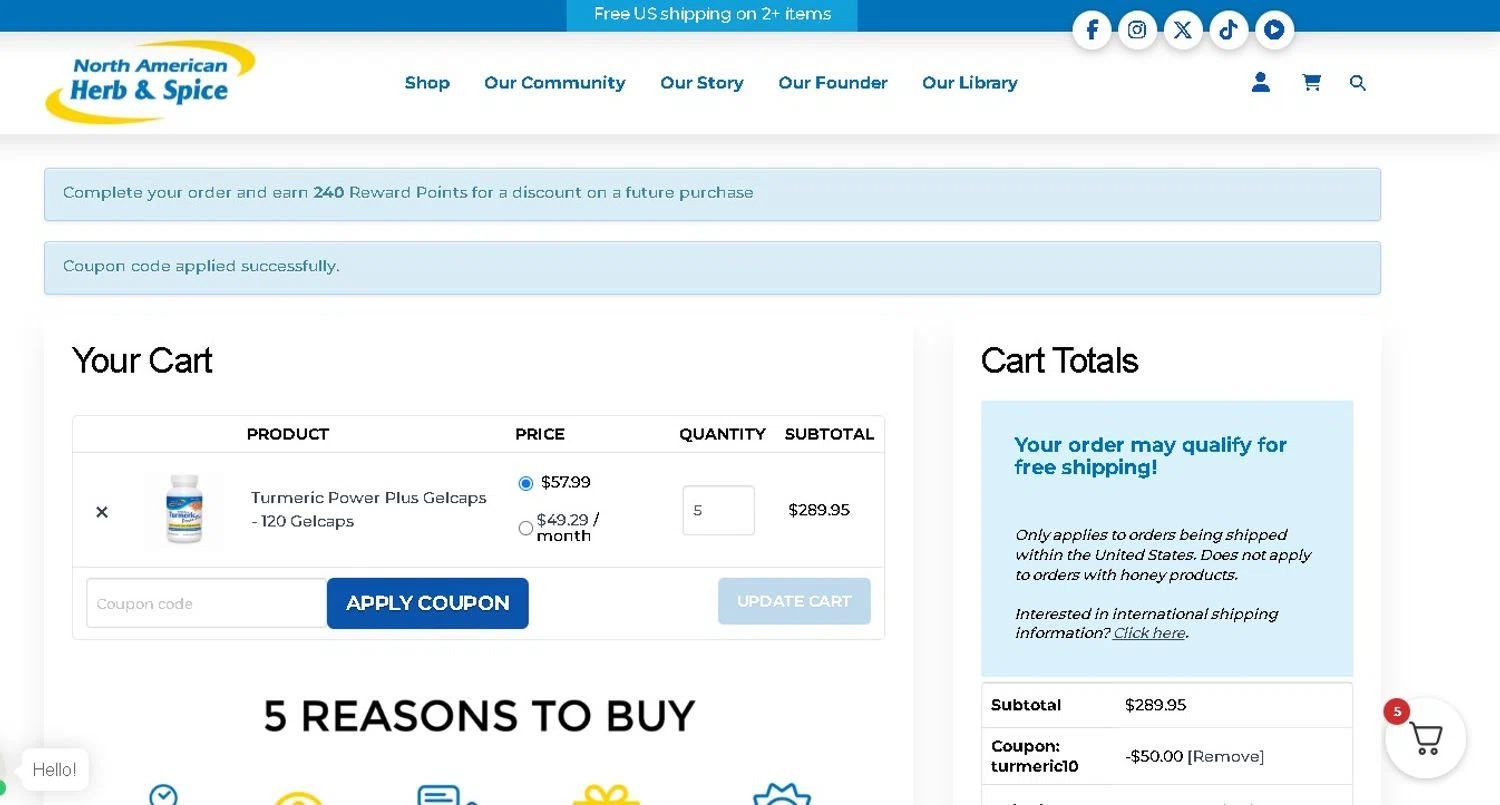Image resolution: width=1500 pixels, height=805 pixels.
Task: Focus the Coupon code input field
Action: coord(207,603)
